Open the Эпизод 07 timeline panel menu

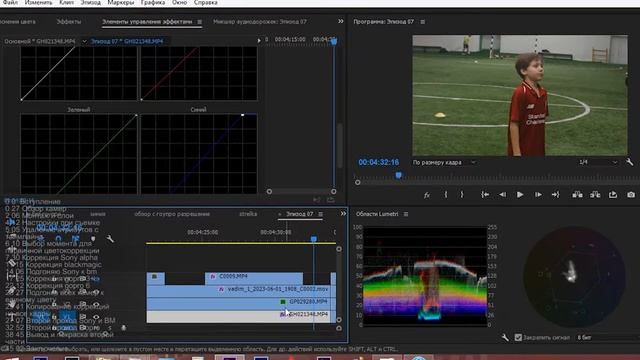(x=321, y=214)
